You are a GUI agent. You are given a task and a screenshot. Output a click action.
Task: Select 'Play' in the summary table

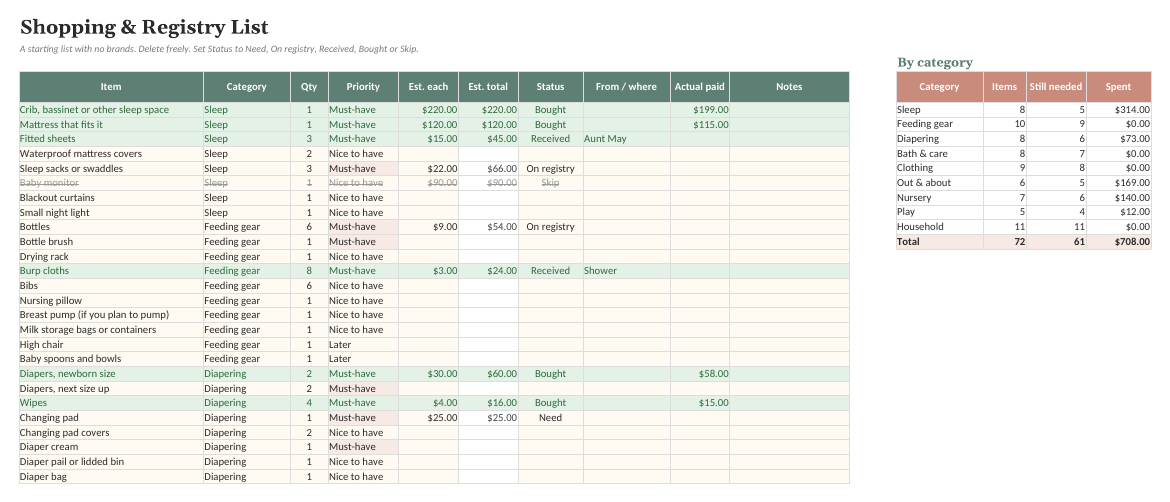(939, 212)
